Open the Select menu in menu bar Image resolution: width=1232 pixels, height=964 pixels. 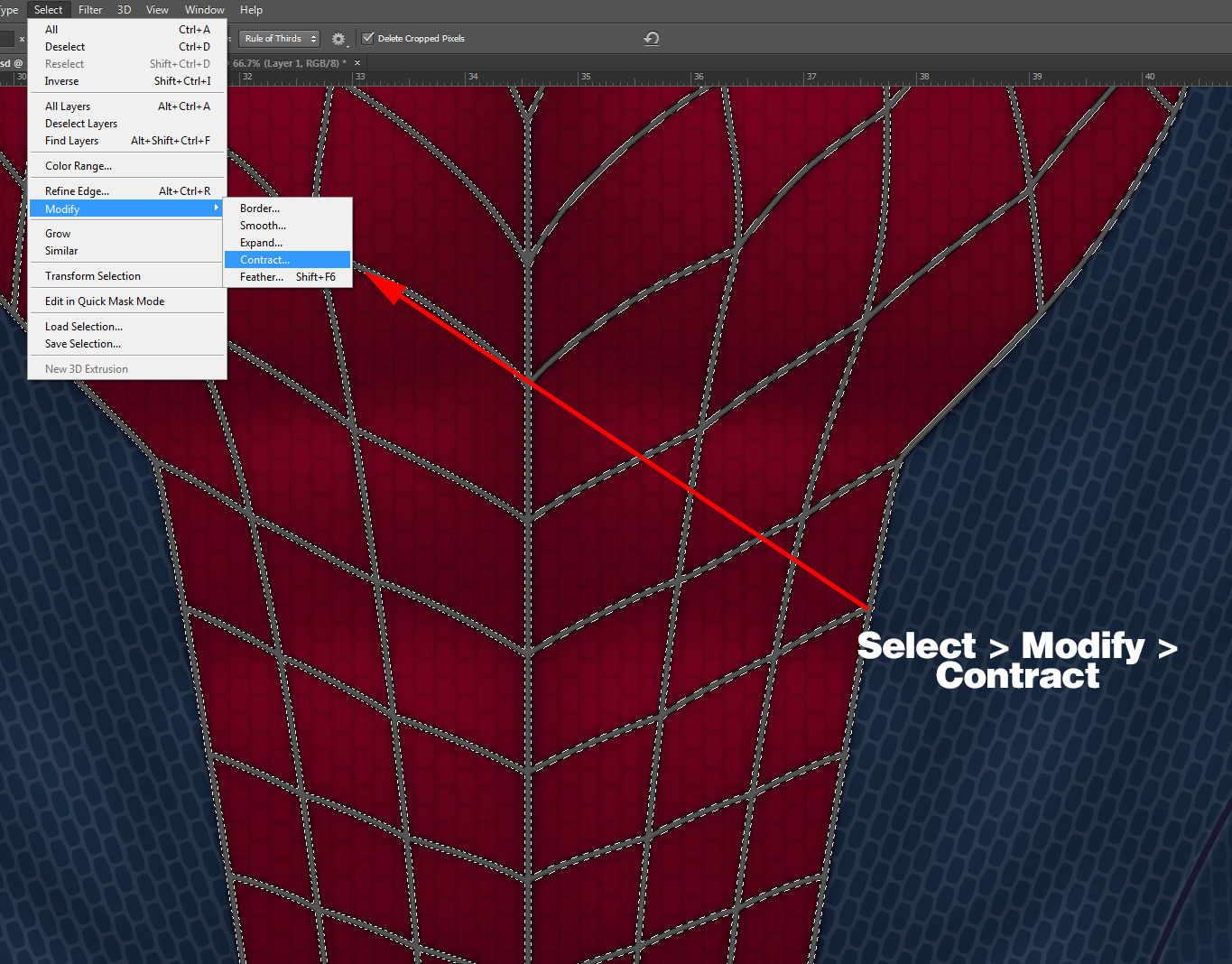tap(49, 10)
